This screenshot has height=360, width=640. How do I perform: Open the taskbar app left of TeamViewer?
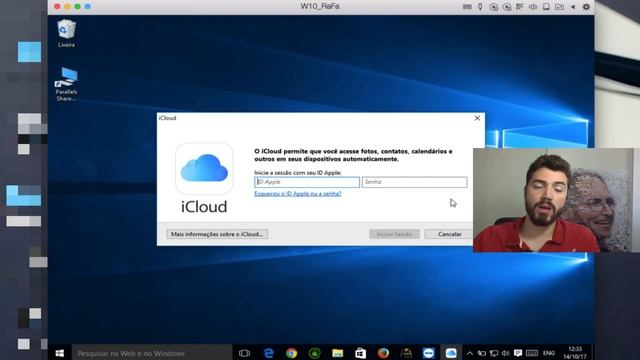406,353
